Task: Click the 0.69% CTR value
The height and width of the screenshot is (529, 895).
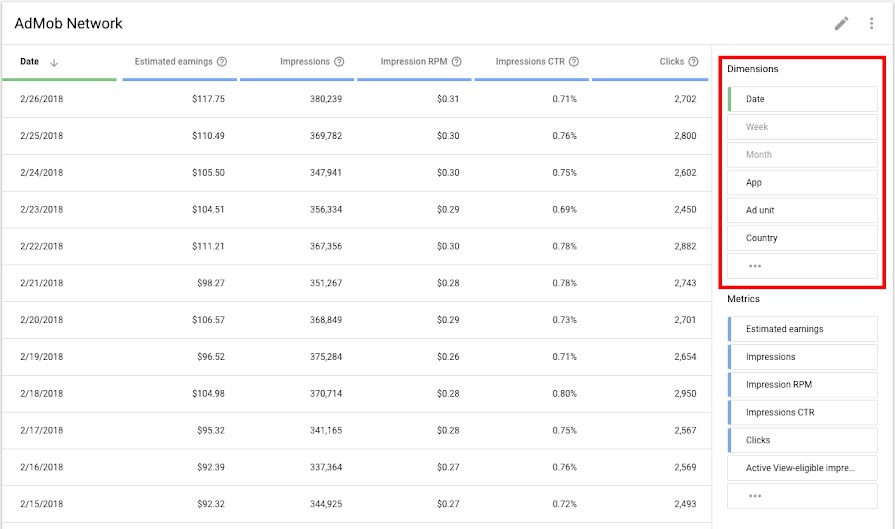Action: (565, 209)
